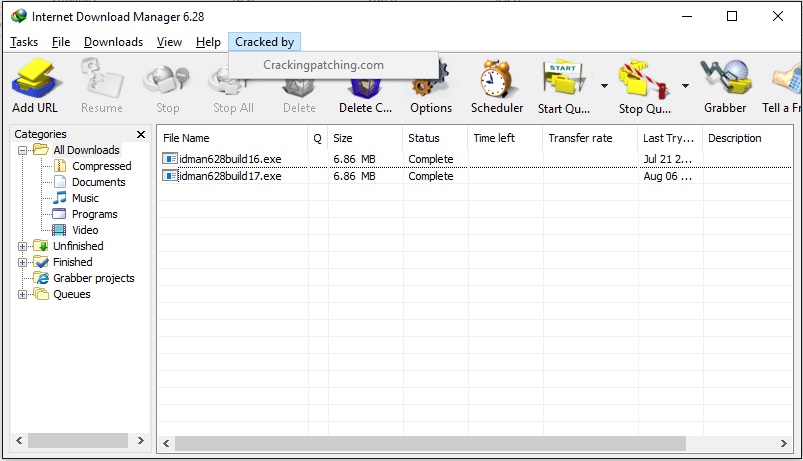803x461 pixels.
Task: Click the idman628build17.exe file icon
Action: (170, 176)
